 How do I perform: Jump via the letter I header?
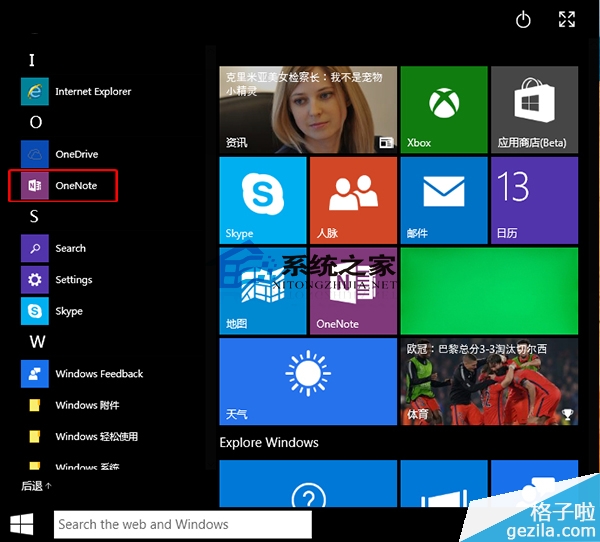32,60
